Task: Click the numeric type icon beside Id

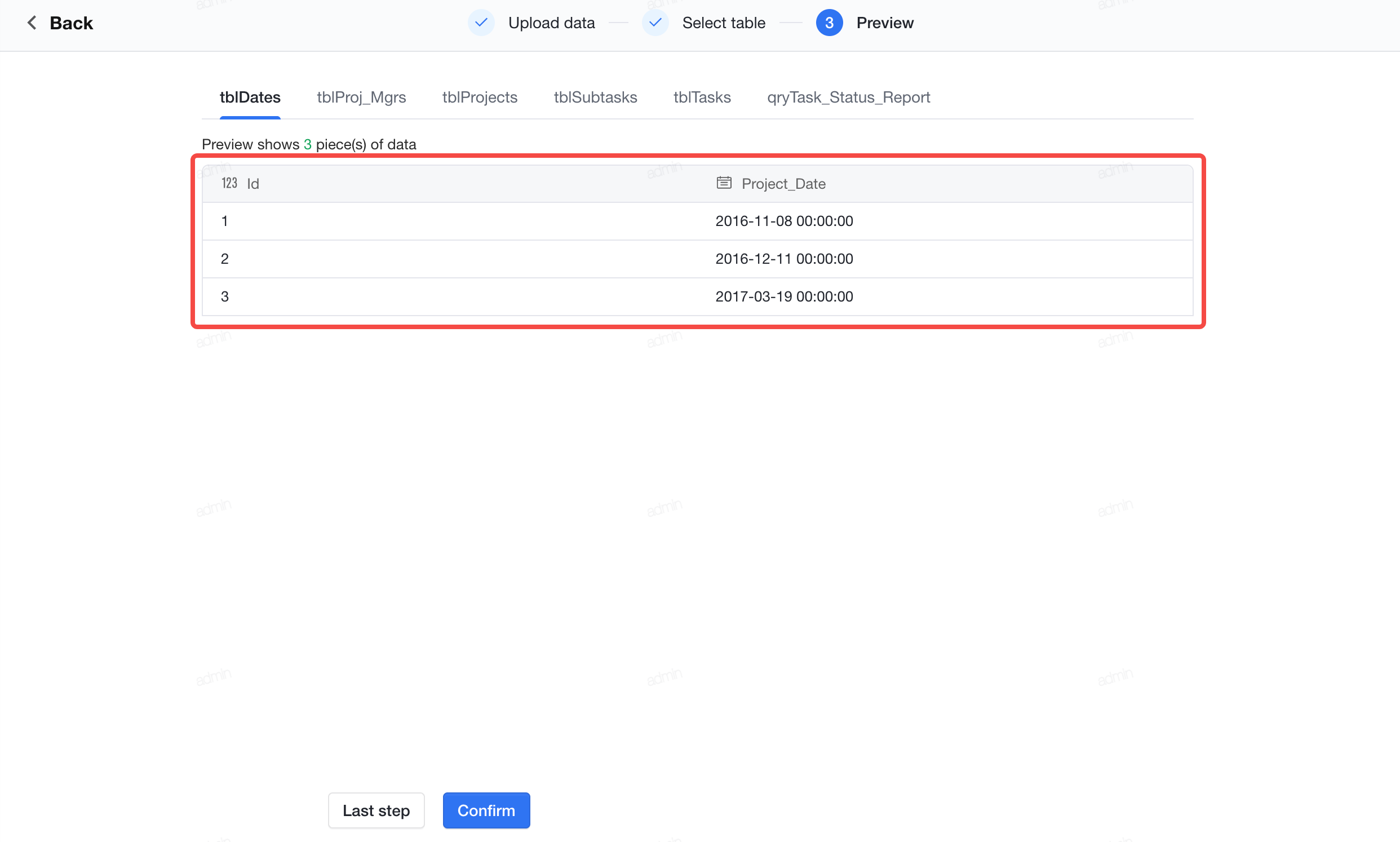Action: click(229, 183)
